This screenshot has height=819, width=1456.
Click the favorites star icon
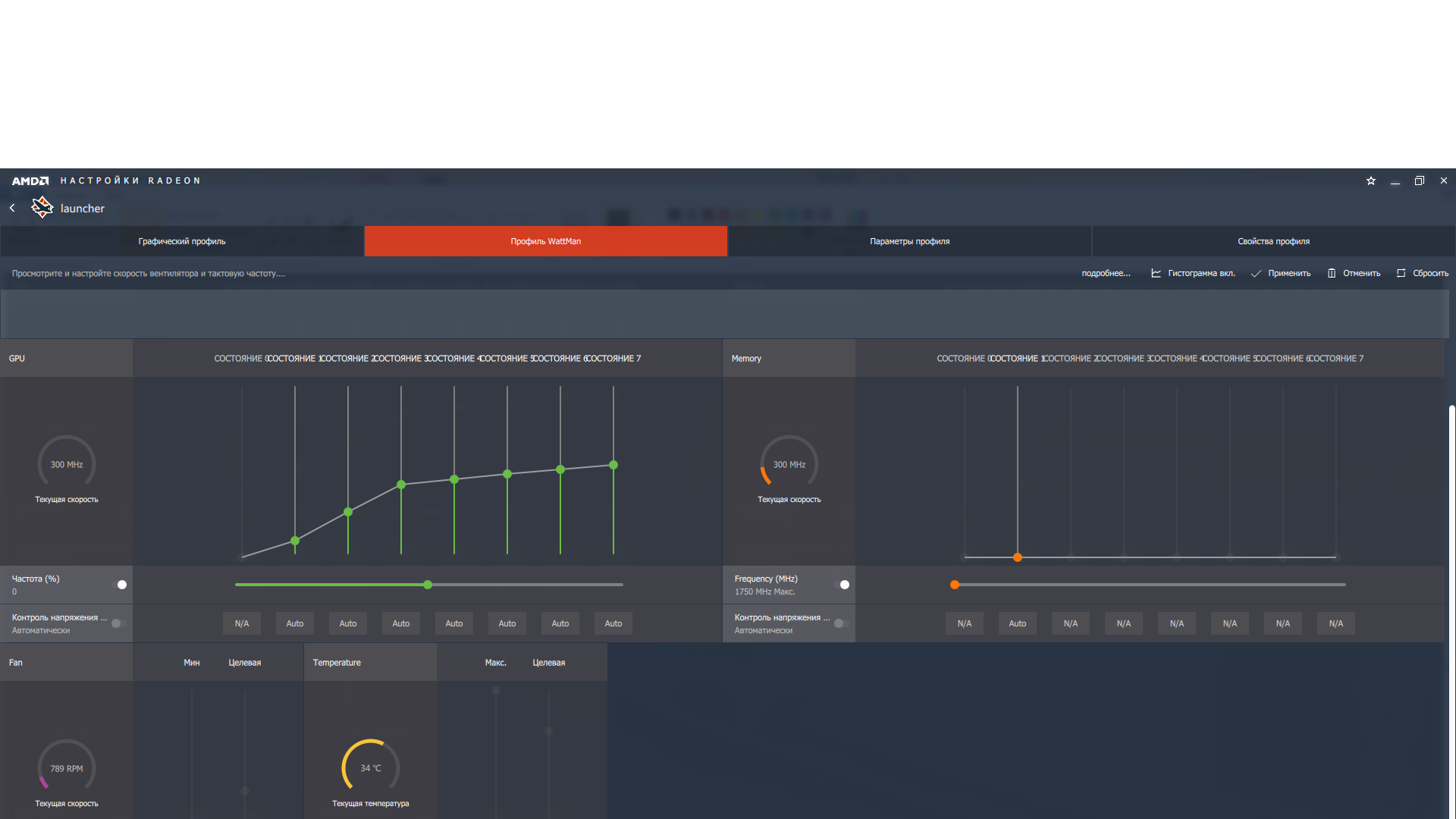(x=1371, y=181)
